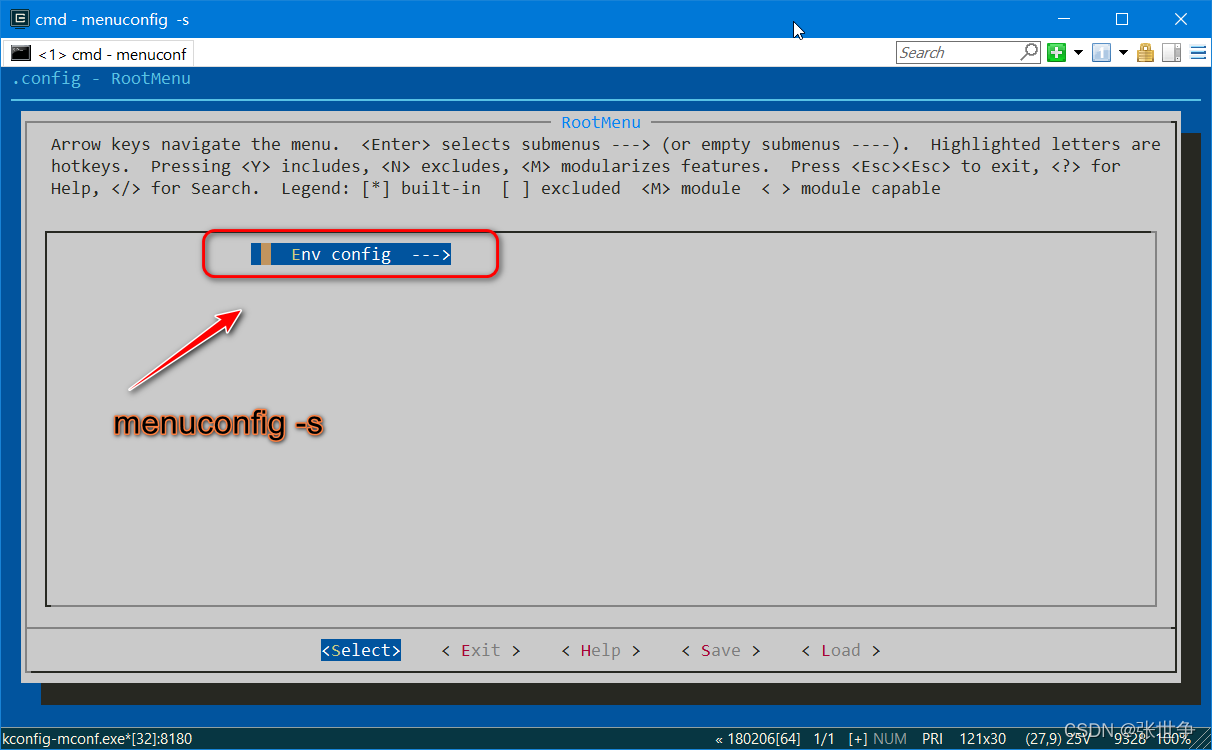The height and width of the screenshot is (750, 1212).
Task: Open the dropdown arrow beside console 1
Action: (x=1123, y=52)
